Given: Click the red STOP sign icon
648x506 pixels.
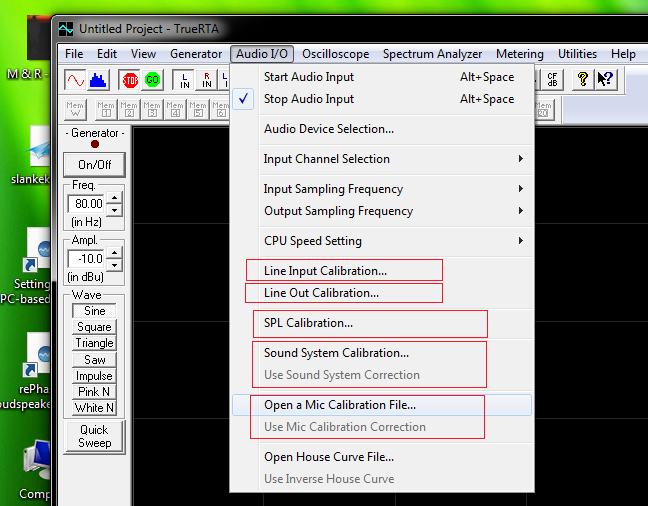Looking at the screenshot, I should coord(130,80).
